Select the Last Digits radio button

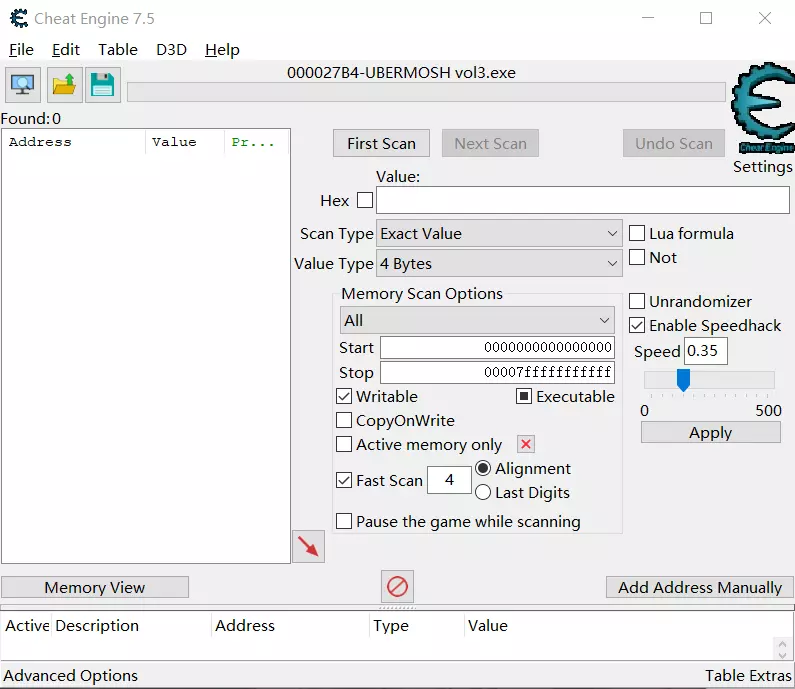(x=483, y=492)
